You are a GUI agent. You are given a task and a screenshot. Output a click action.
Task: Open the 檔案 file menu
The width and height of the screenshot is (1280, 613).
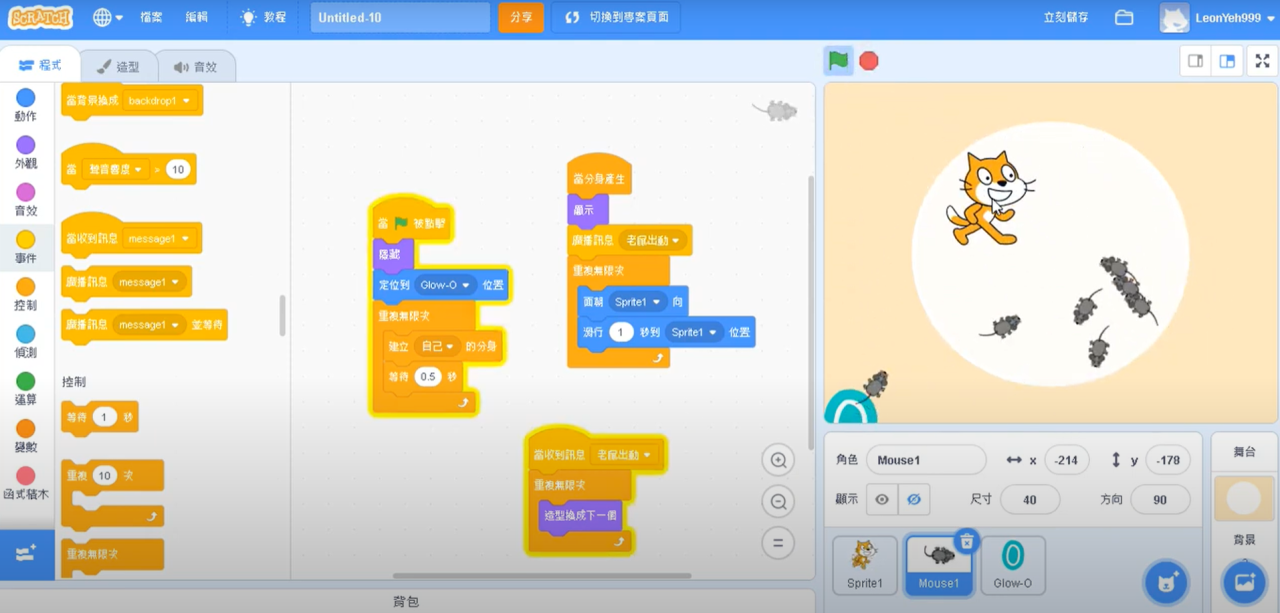pyautogui.click(x=151, y=17)
